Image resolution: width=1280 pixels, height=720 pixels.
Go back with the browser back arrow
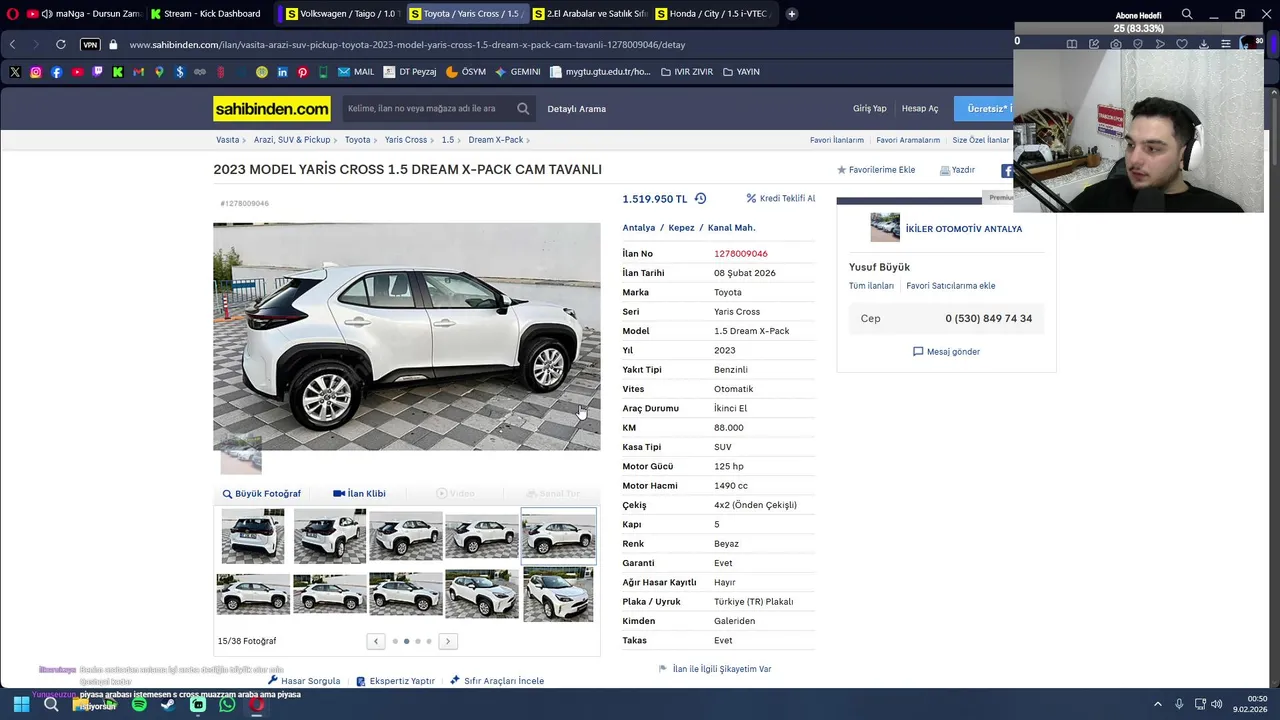point(13,45)
